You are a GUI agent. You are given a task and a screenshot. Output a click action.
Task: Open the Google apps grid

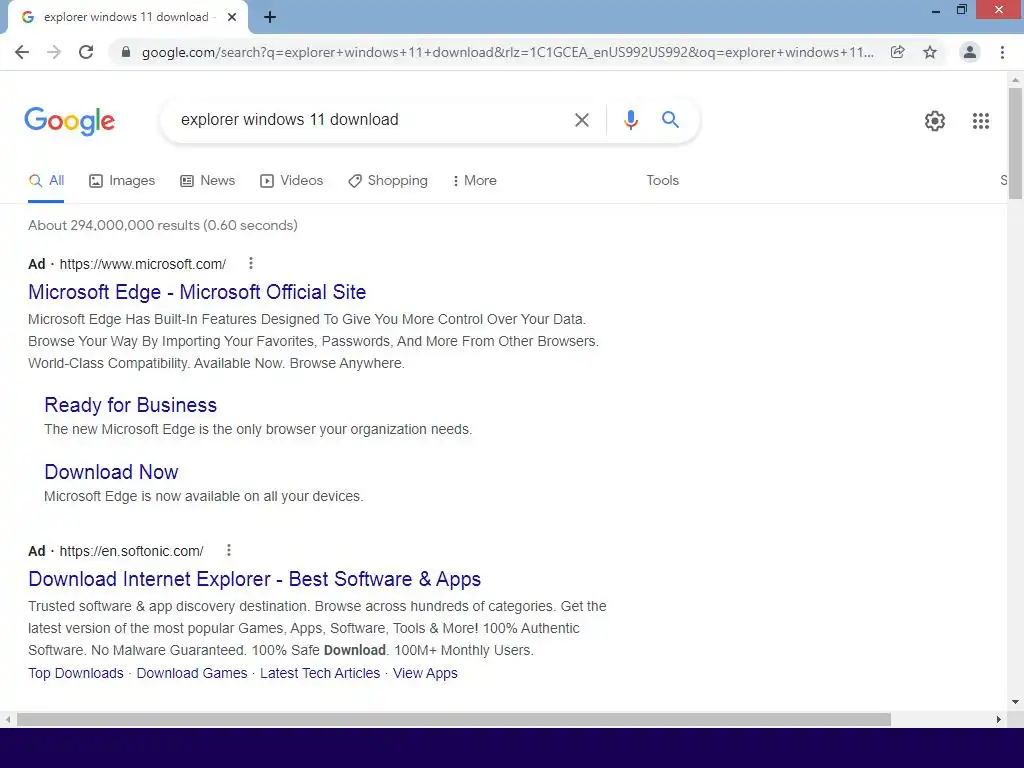pyautogui.click(x=981, y=121)
